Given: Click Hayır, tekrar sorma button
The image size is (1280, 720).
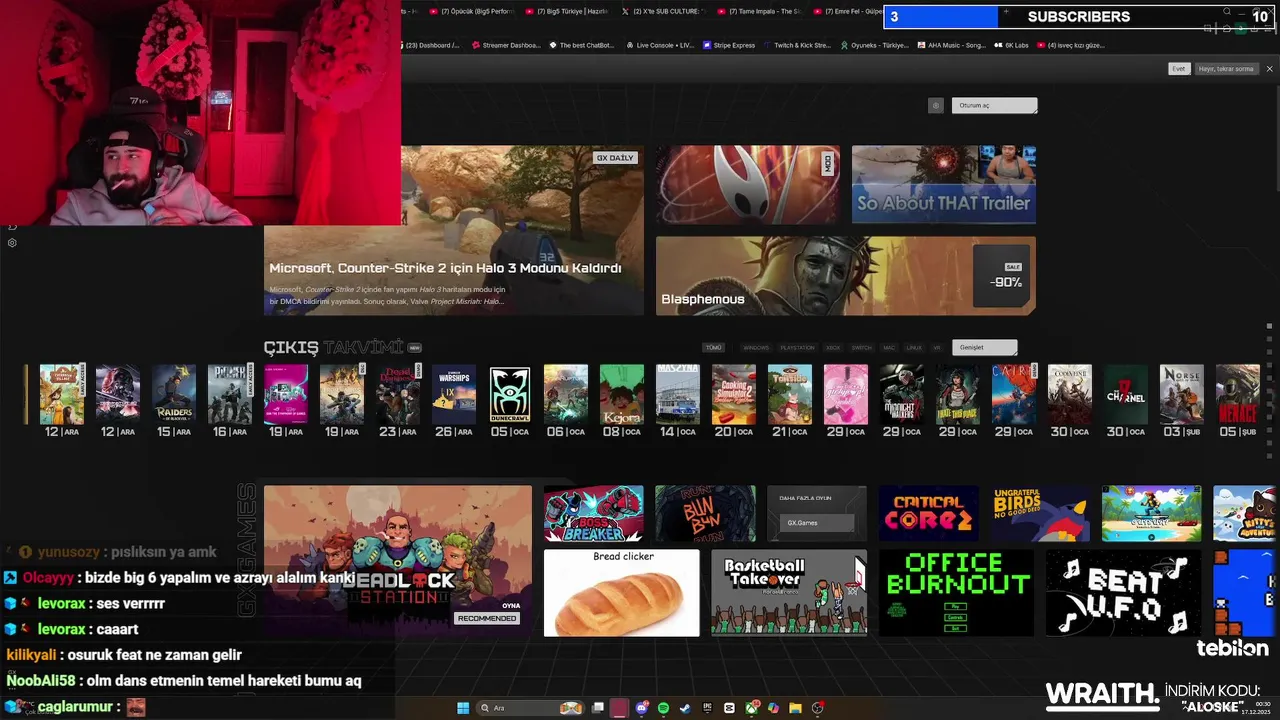Looking at the screenshot, I should (1226, 69).
